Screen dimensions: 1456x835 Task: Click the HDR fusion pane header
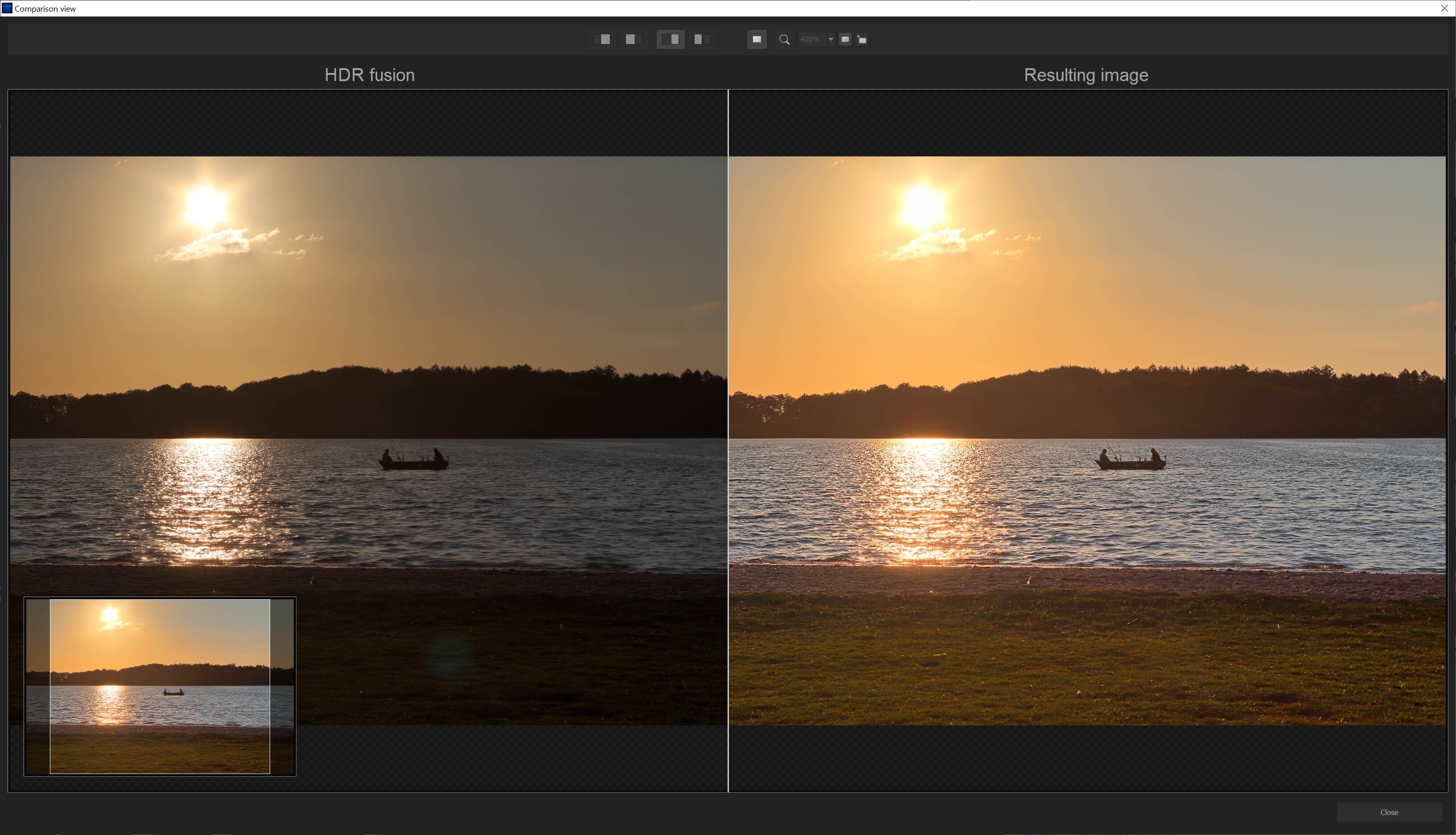(x=370, y=74)
